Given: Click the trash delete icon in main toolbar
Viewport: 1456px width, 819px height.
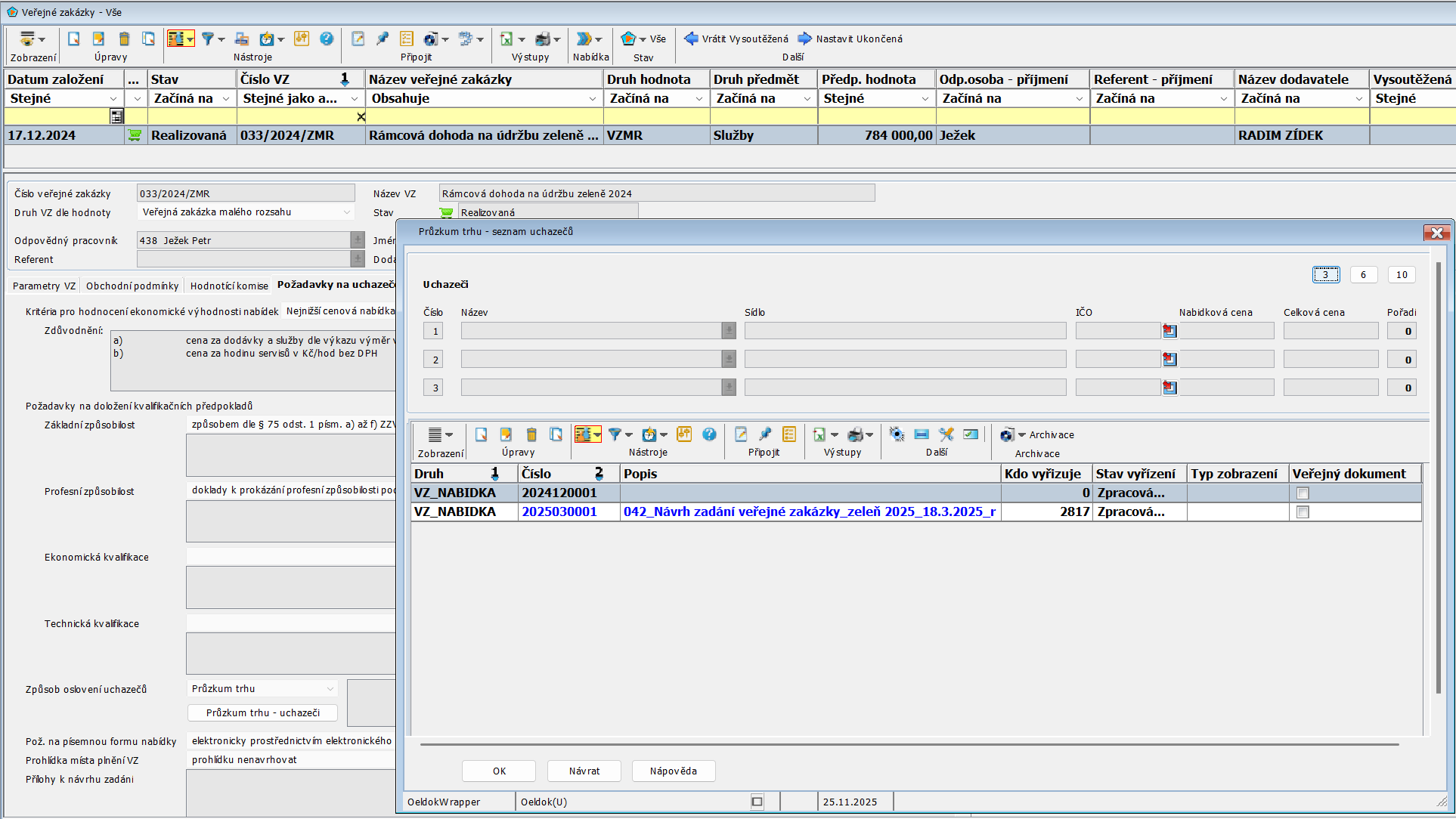Looking at the screenshot, I should point(125,39).
